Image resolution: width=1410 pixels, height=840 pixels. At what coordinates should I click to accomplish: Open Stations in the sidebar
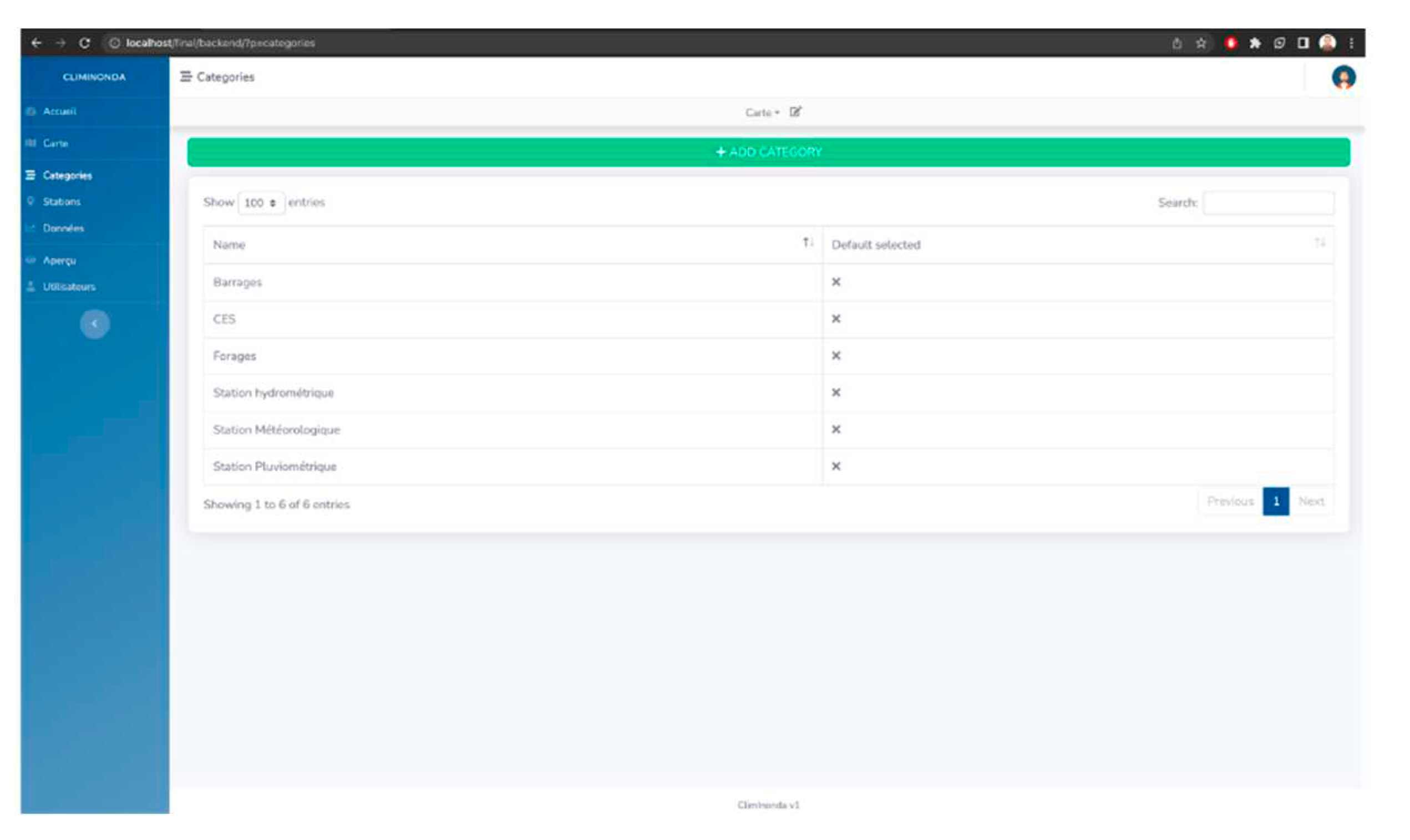coord(61,201)
